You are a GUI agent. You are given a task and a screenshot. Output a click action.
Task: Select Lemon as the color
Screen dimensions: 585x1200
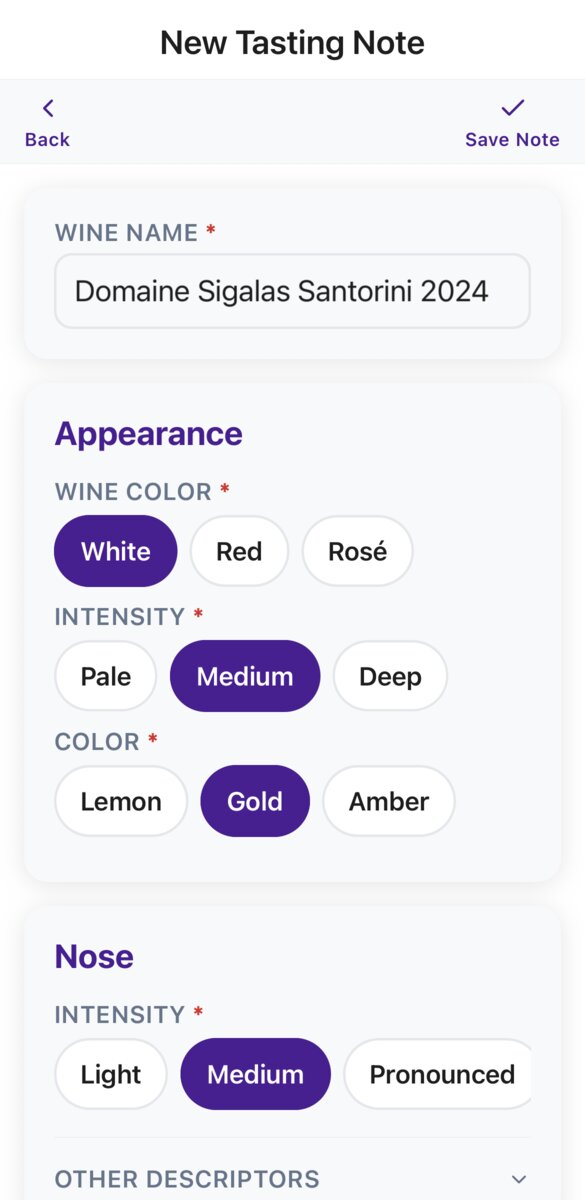coord(121,801)
